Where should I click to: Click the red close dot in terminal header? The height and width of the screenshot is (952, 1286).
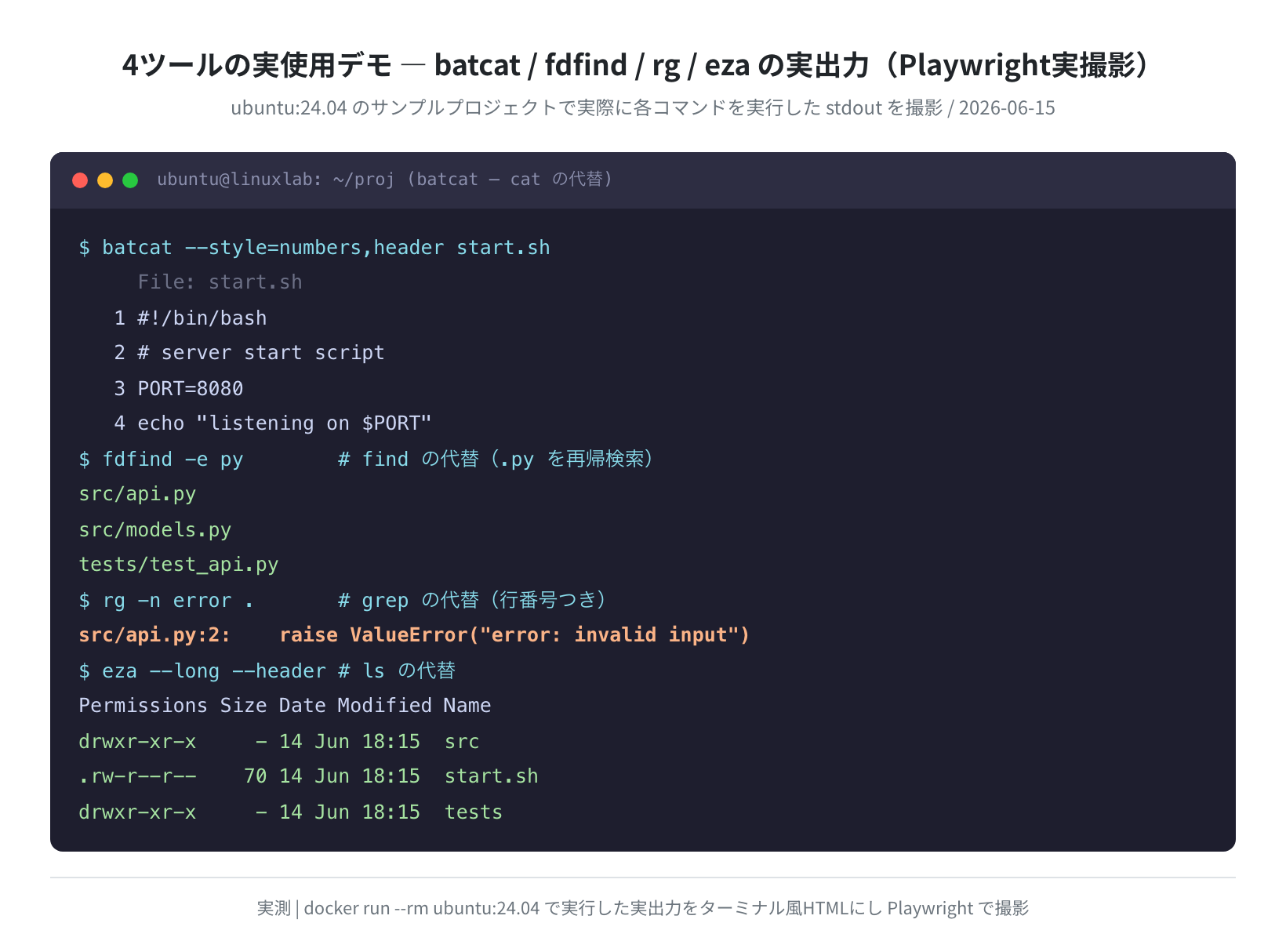point(80,180)
